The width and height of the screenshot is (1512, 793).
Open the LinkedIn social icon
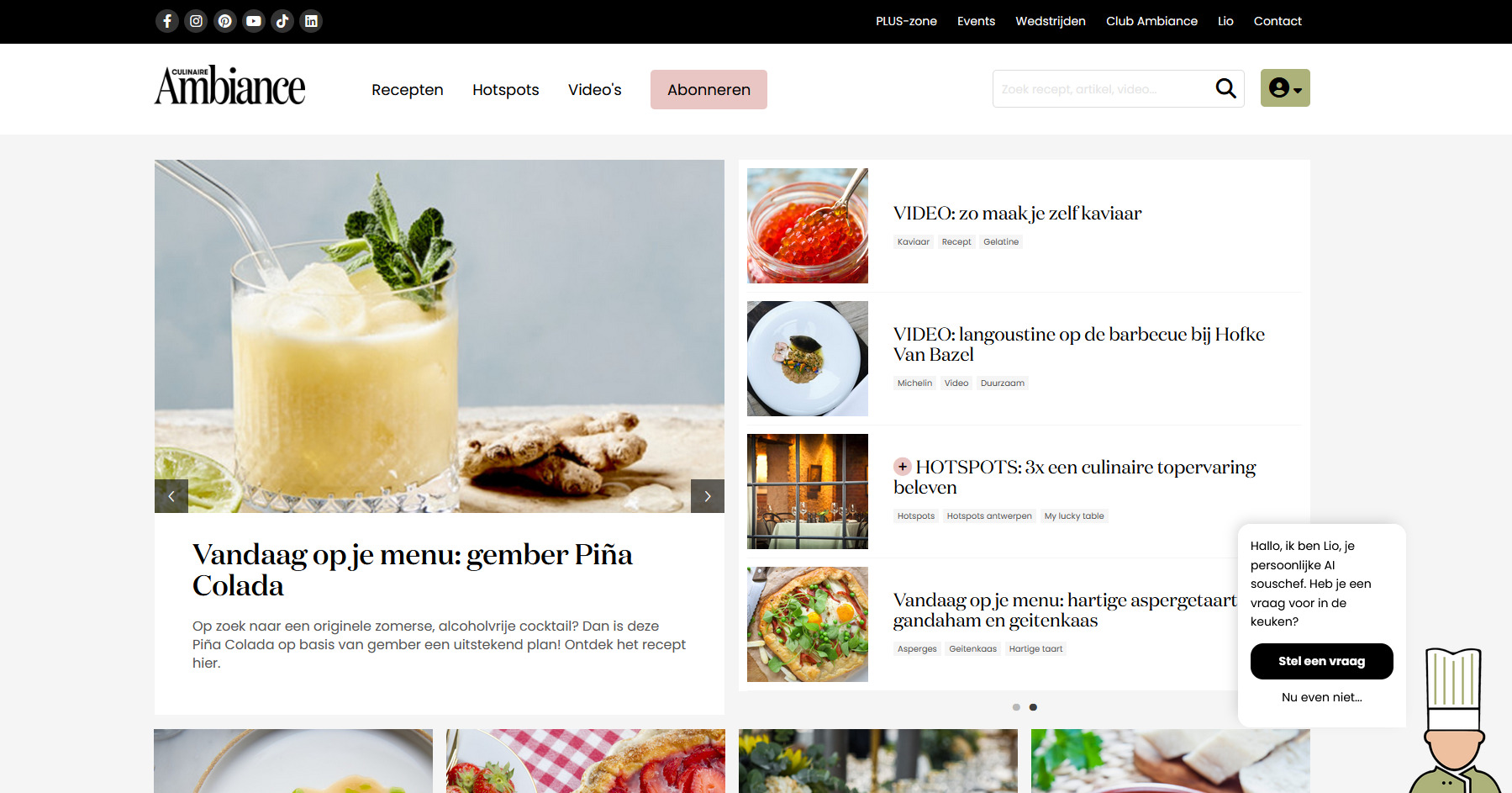point(311,21)
